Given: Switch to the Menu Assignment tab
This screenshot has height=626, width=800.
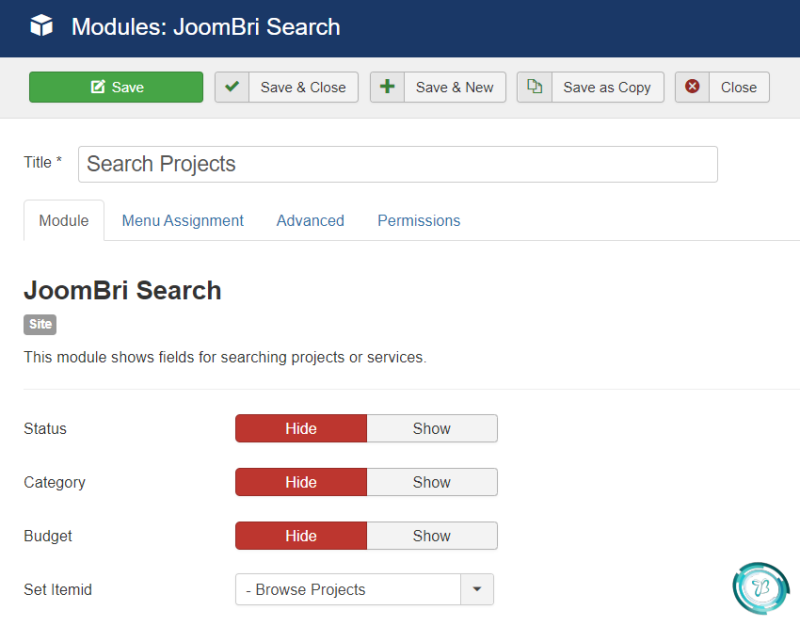Looking at the screenshot, I should coord(183,220).
